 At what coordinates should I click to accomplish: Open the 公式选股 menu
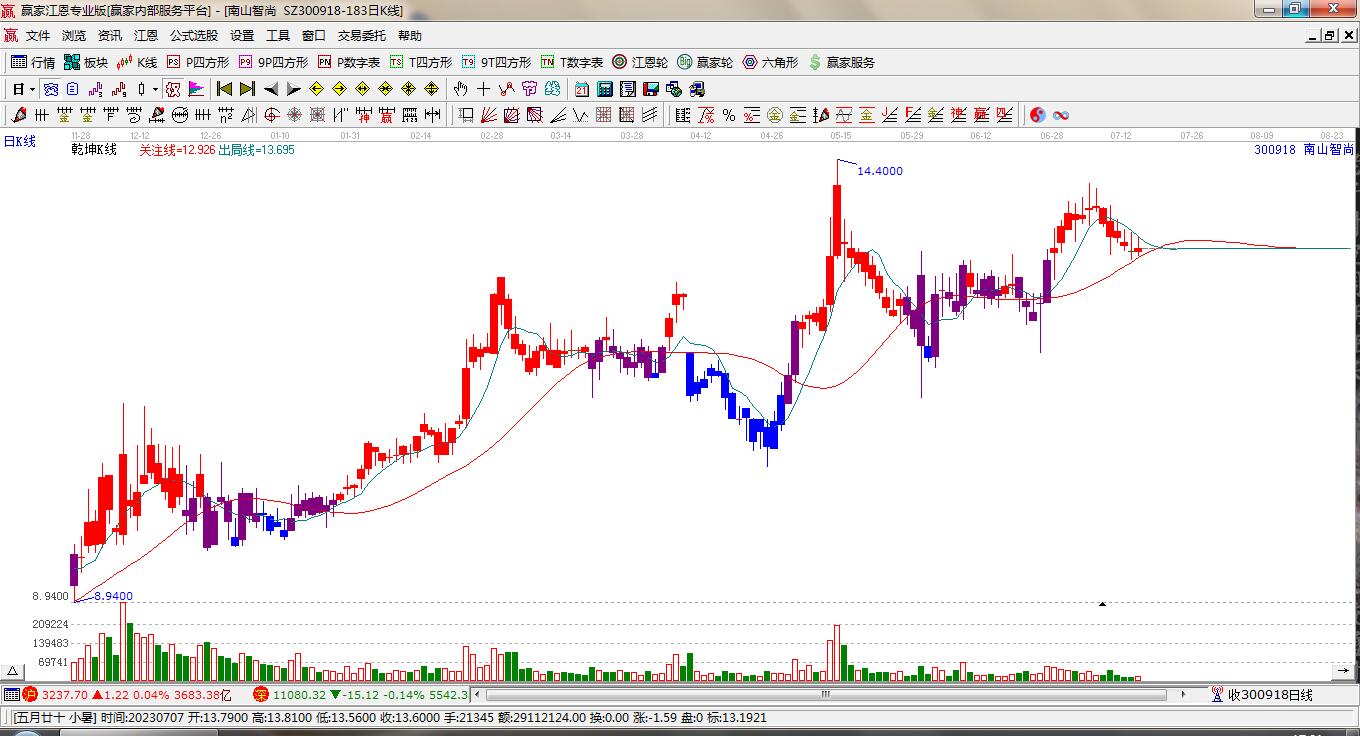[193, 35]
